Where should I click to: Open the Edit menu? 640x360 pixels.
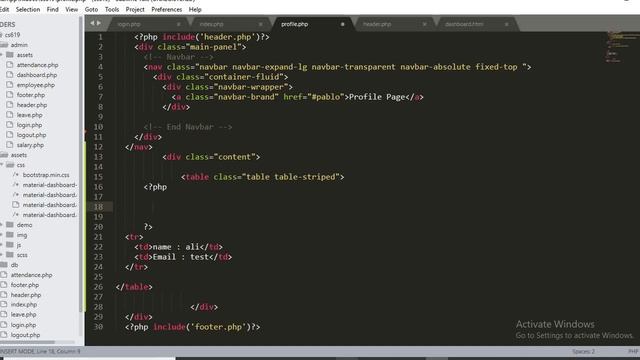[4, 9]
